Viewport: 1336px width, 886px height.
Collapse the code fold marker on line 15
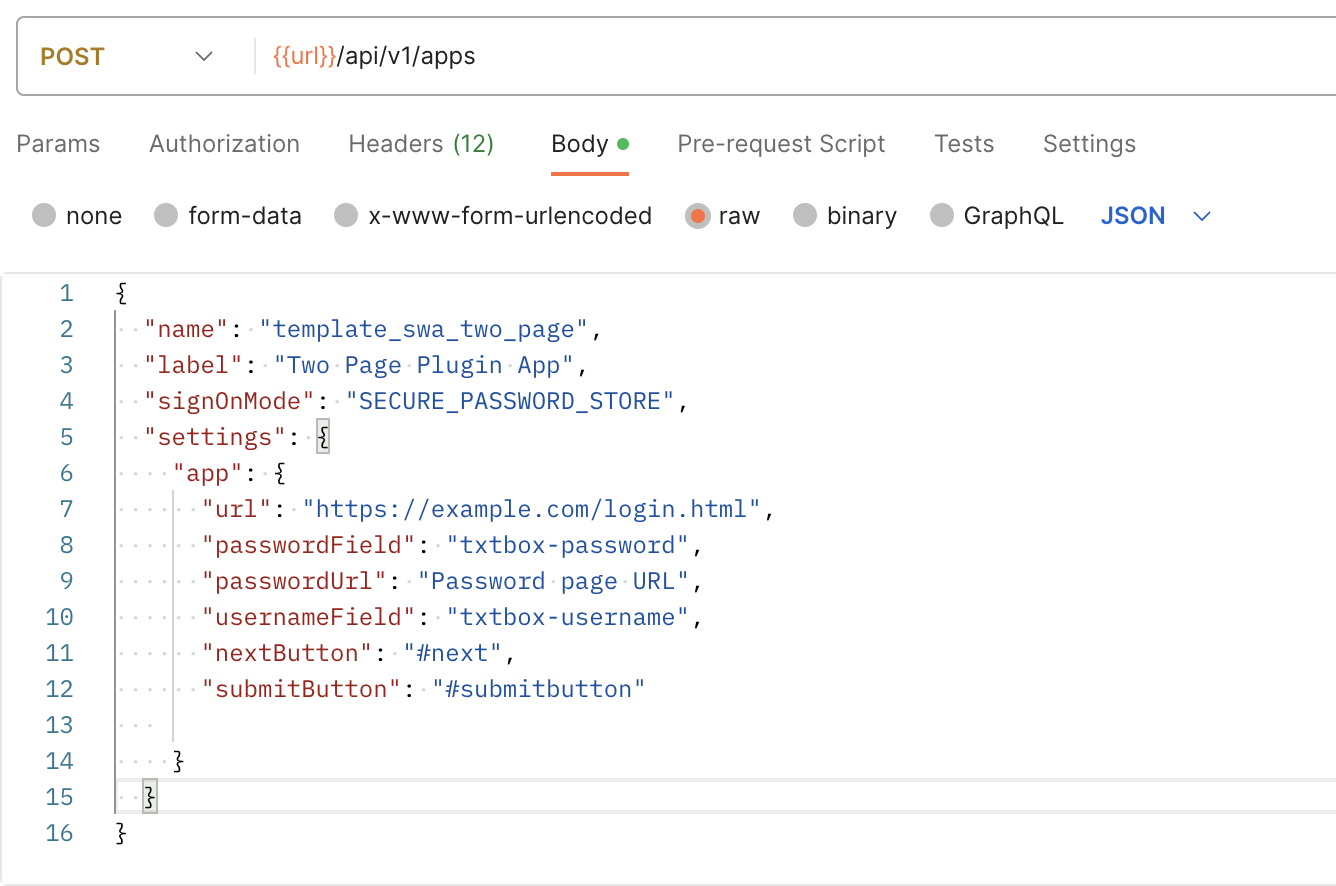(149, 796)
